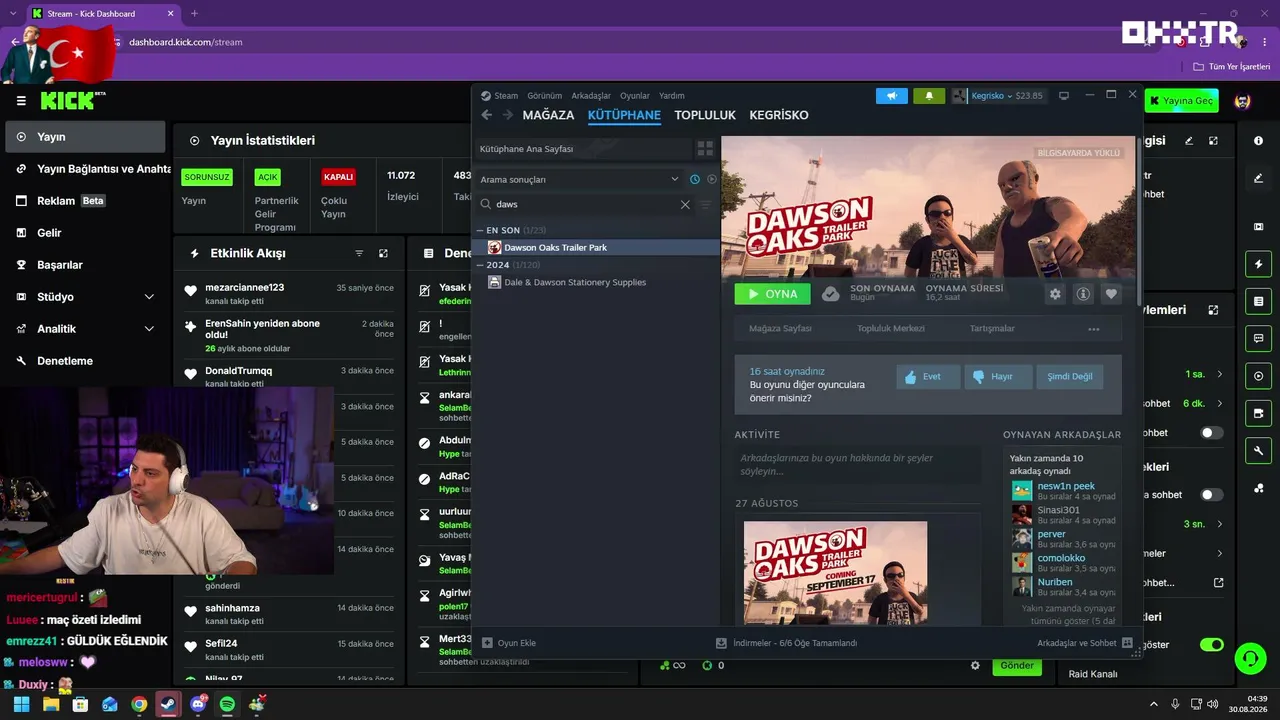Favorite the game with the heart icon
The width and height of the screenshot is (1280, 720).
(1111, 294)
